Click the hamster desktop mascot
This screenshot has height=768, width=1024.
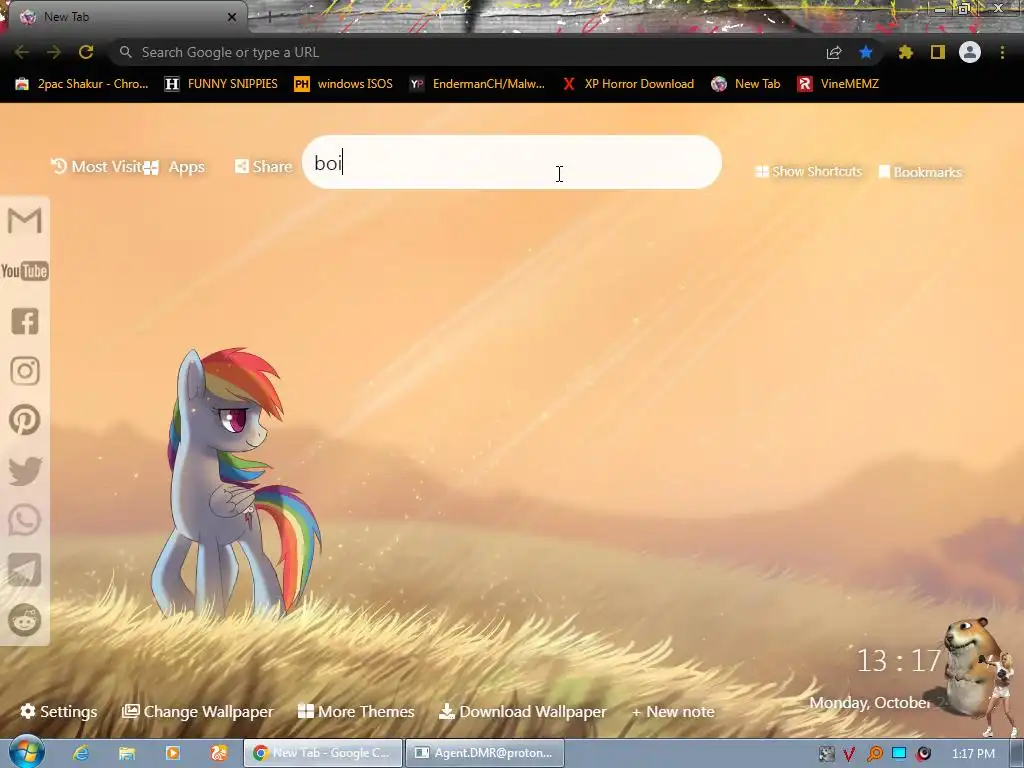coord(970,667)
